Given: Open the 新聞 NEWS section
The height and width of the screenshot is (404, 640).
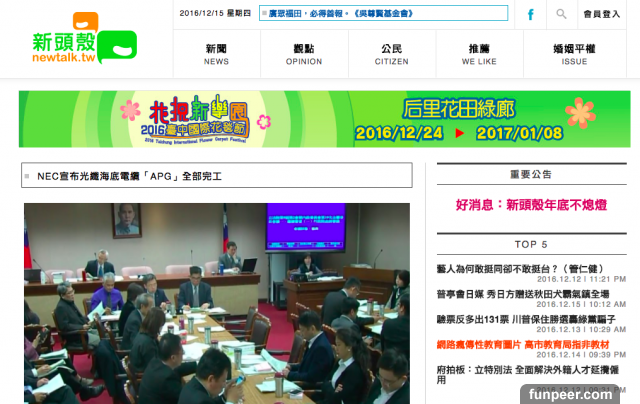Looking at the screenshot, I should pos(216,54).
